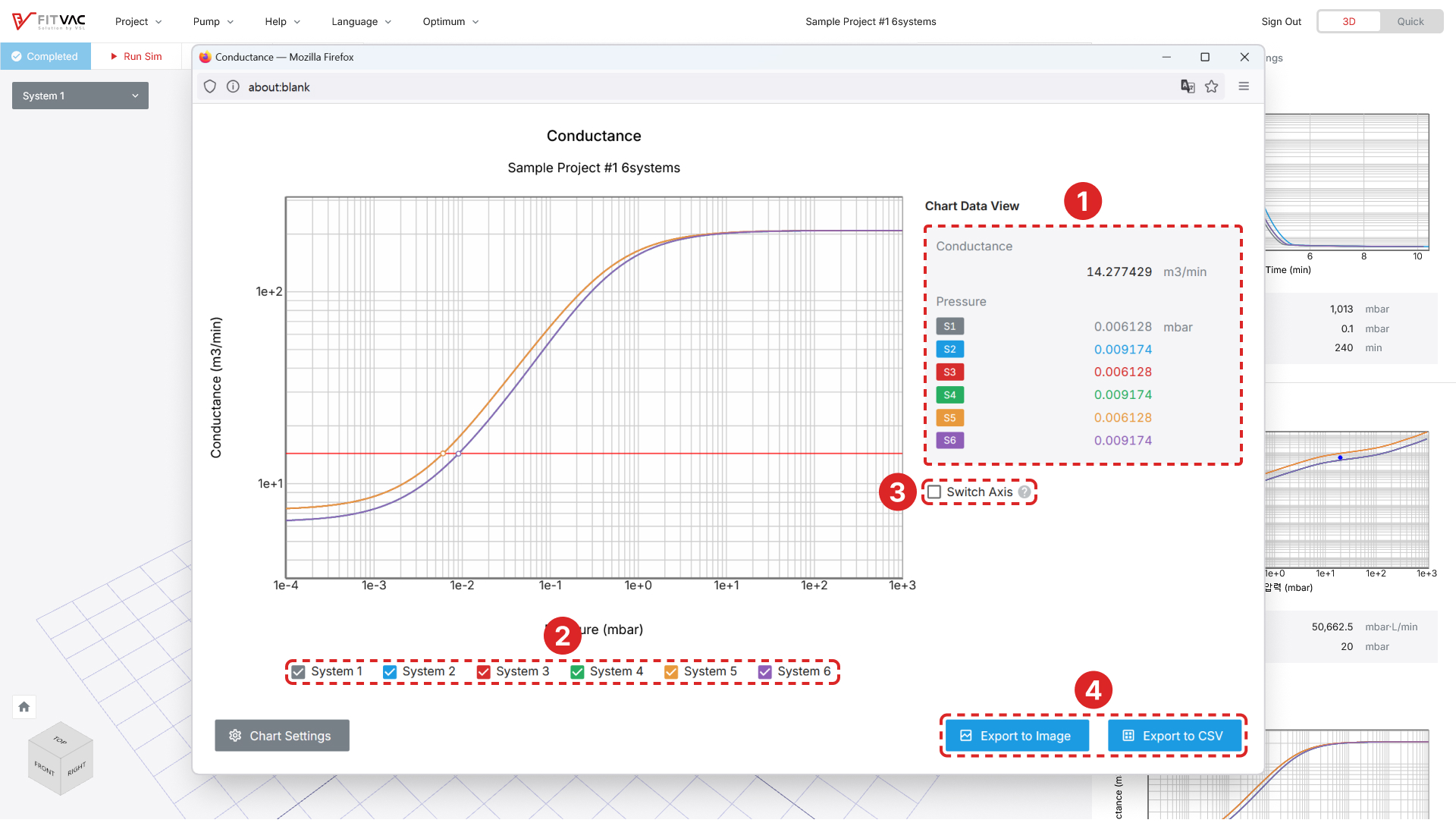The width and height of the screenshot is (1456, 823).
Task: Select the Completed tab
Action: (45, 56)
